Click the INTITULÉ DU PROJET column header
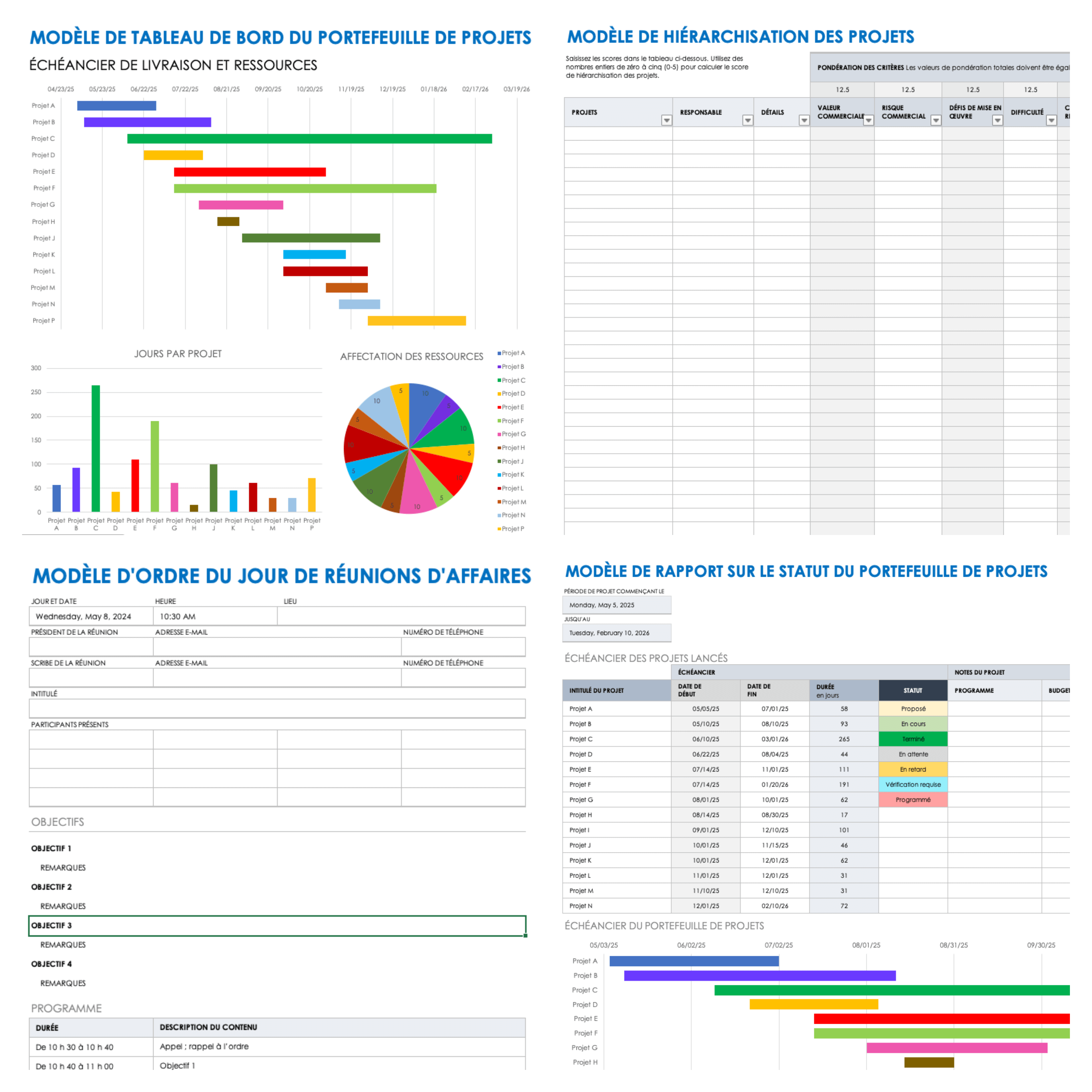 click(617, 690)
